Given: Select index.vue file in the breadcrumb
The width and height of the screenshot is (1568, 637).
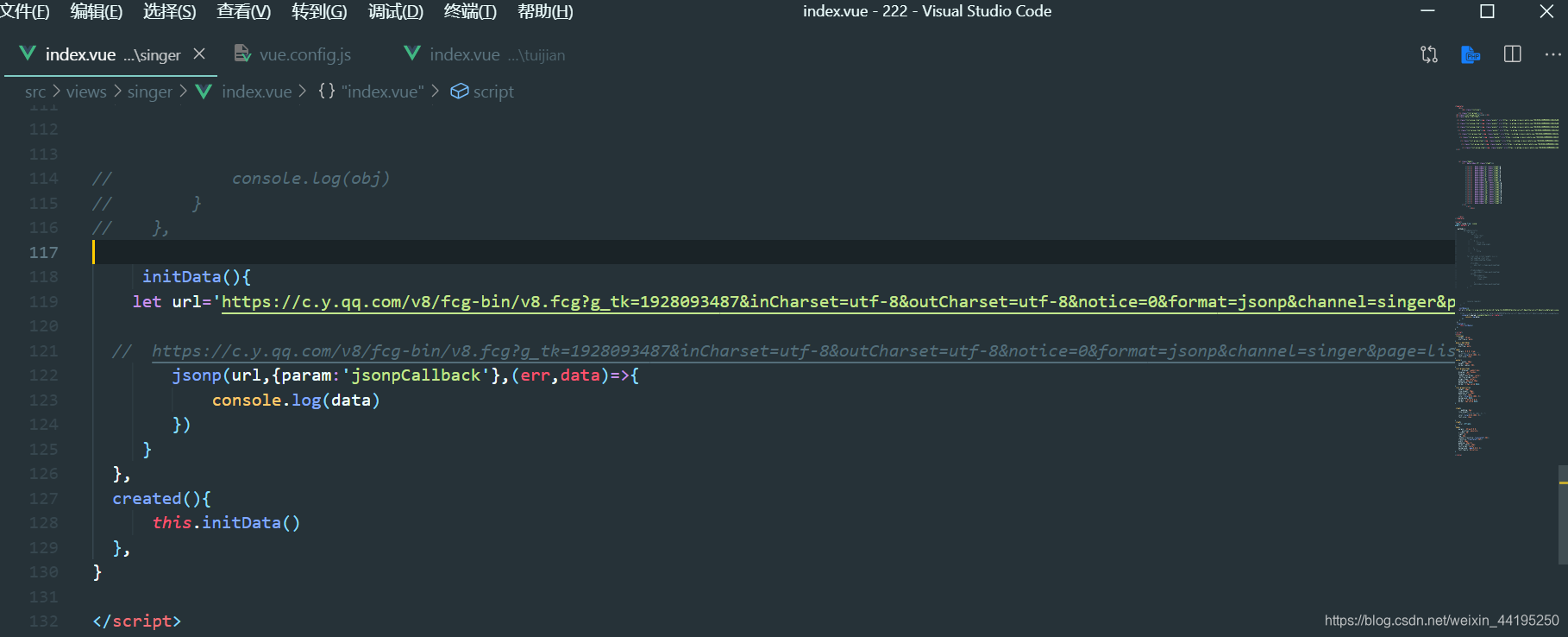Looking at the screenshot, I should tap(257, 91).
